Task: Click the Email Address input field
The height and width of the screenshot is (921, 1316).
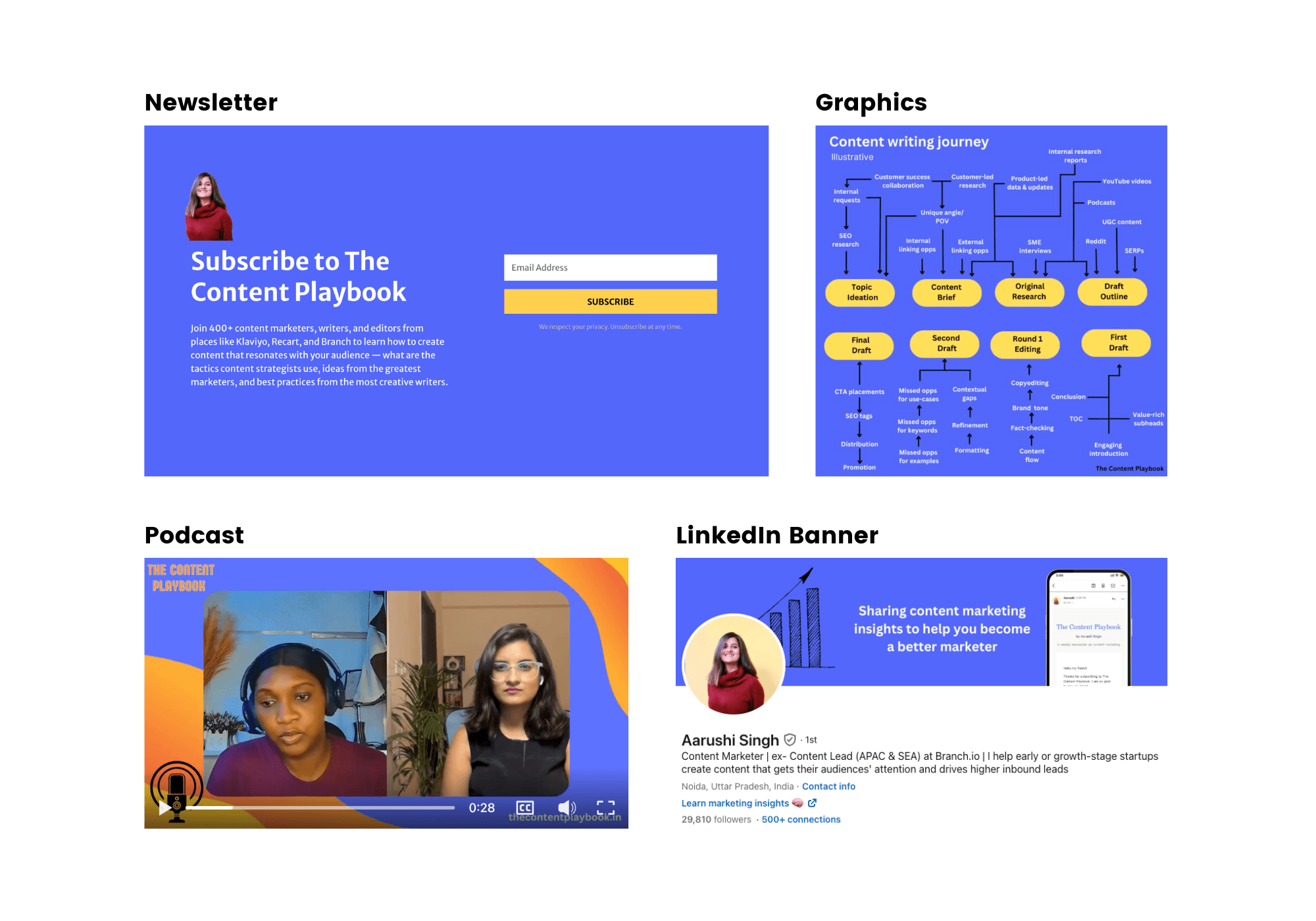Action: 610,267
